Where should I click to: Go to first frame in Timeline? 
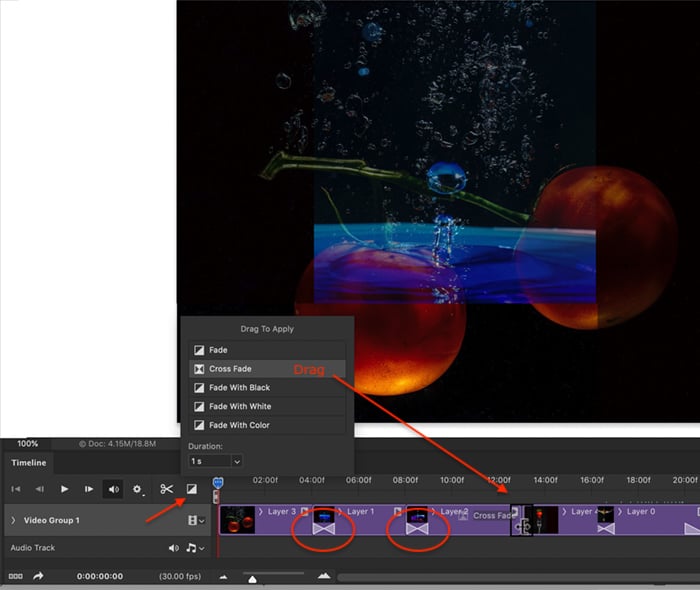click(x=16, y=489)
